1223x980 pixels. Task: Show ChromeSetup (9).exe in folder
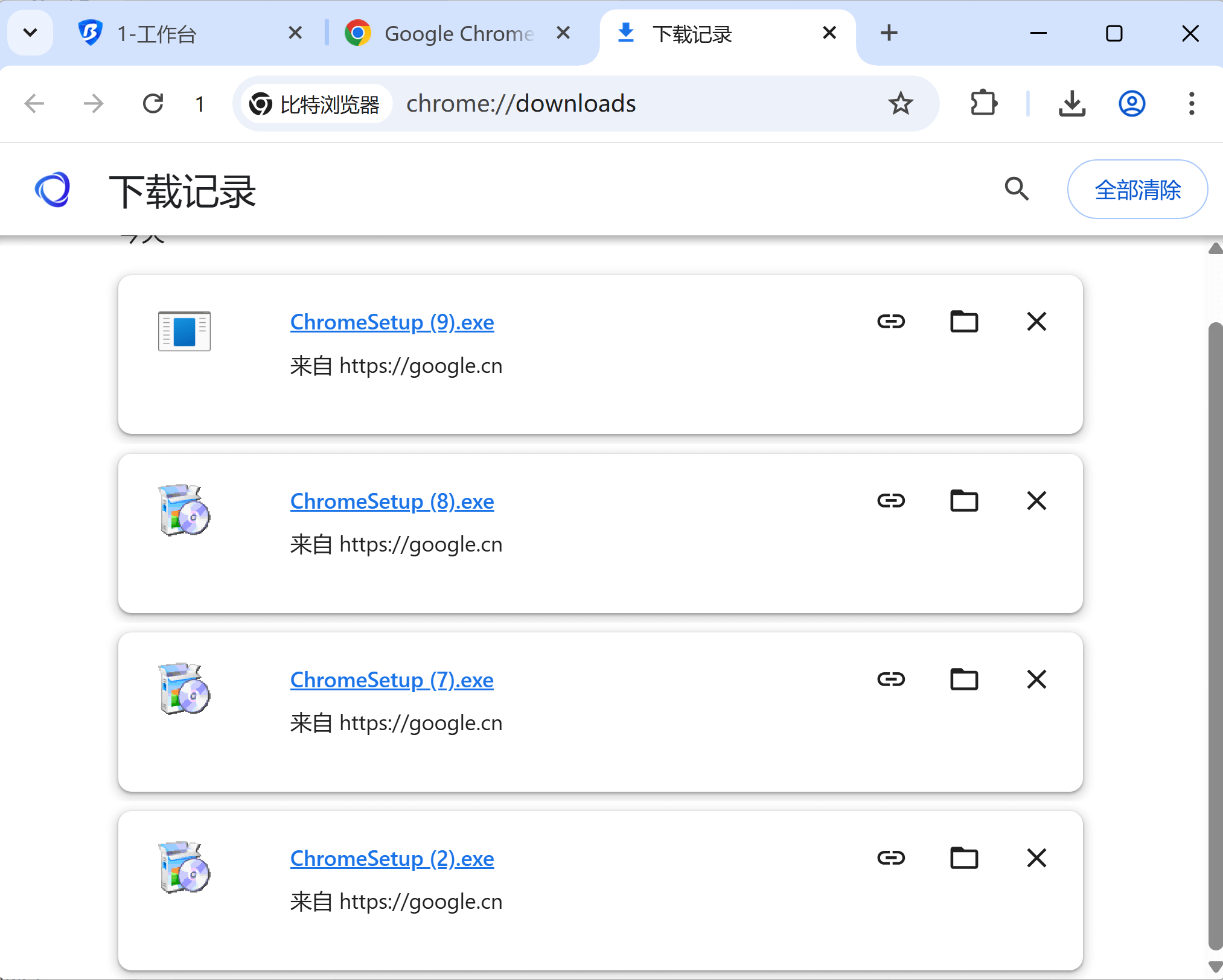[964, 321]
